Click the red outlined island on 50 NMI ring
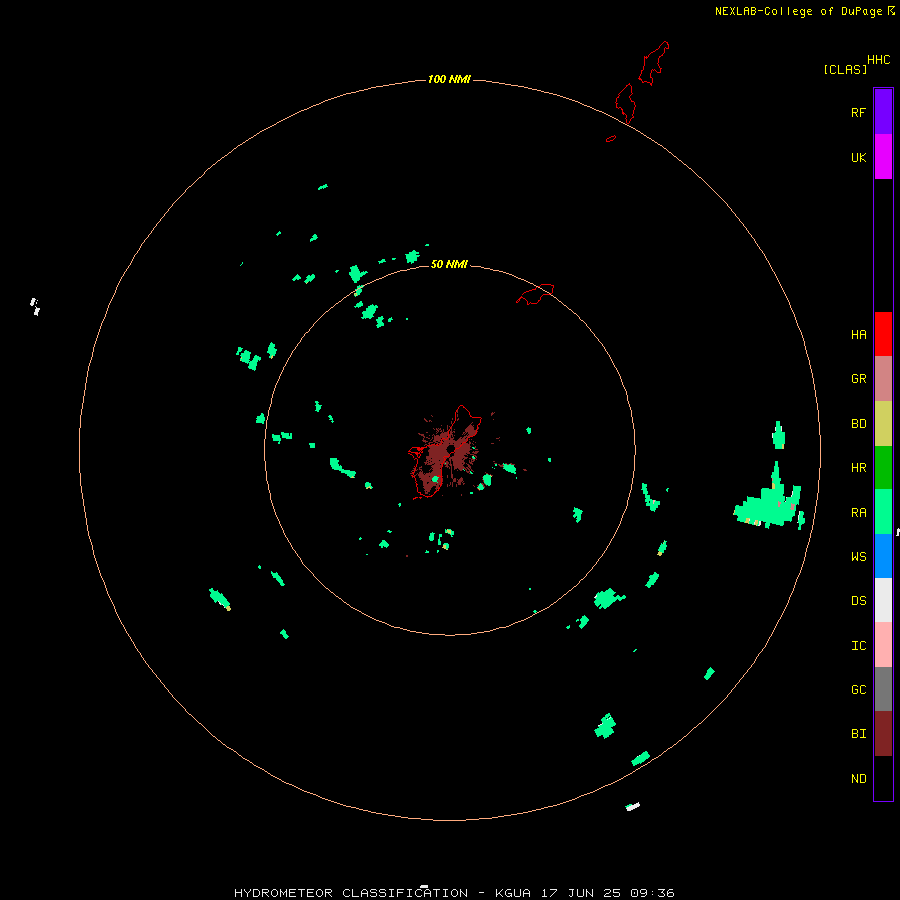 point(536,294)
